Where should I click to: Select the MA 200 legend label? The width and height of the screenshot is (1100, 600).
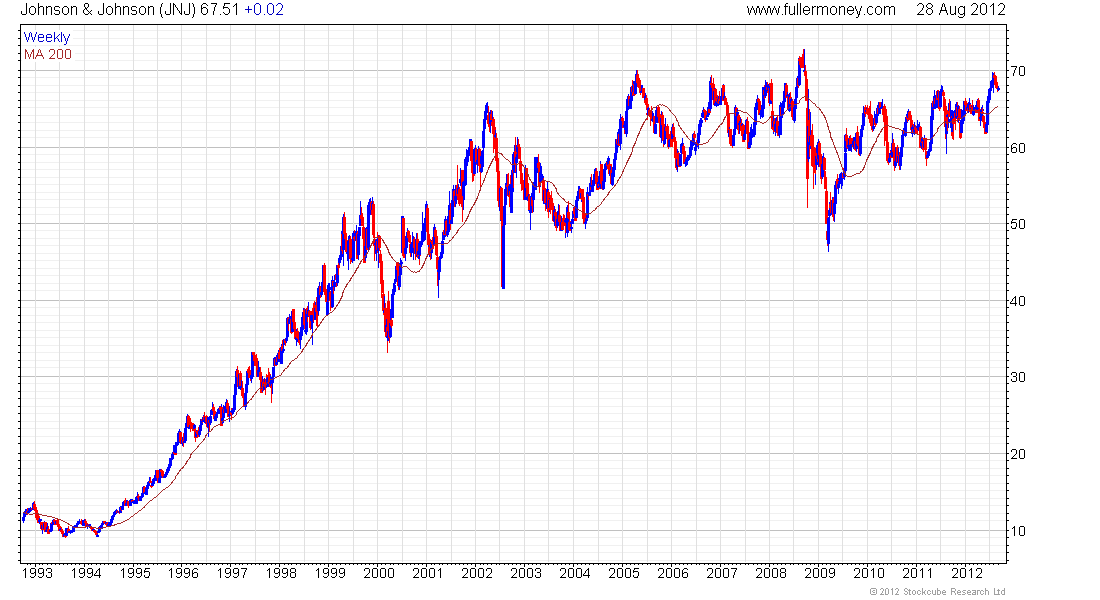pyautogui.click(x=48, y=55)
